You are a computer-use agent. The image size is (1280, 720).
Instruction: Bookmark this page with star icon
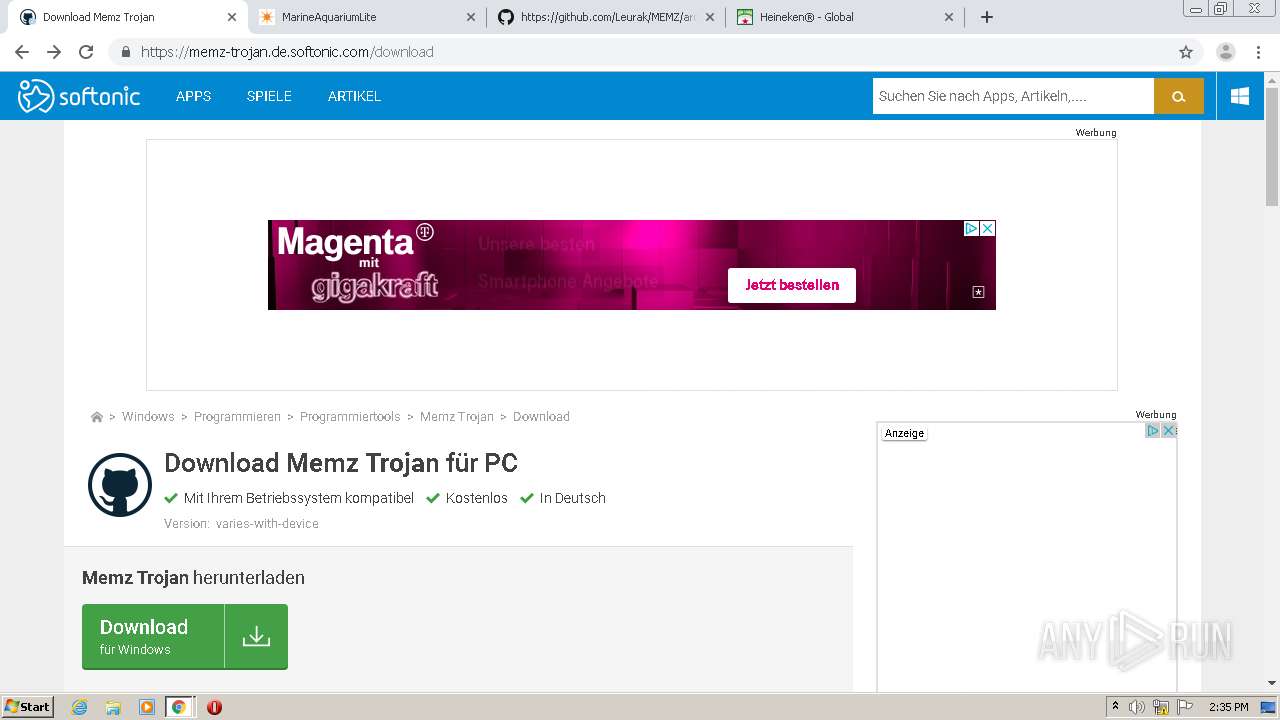pyautogui.click(x=1186, y=52)
